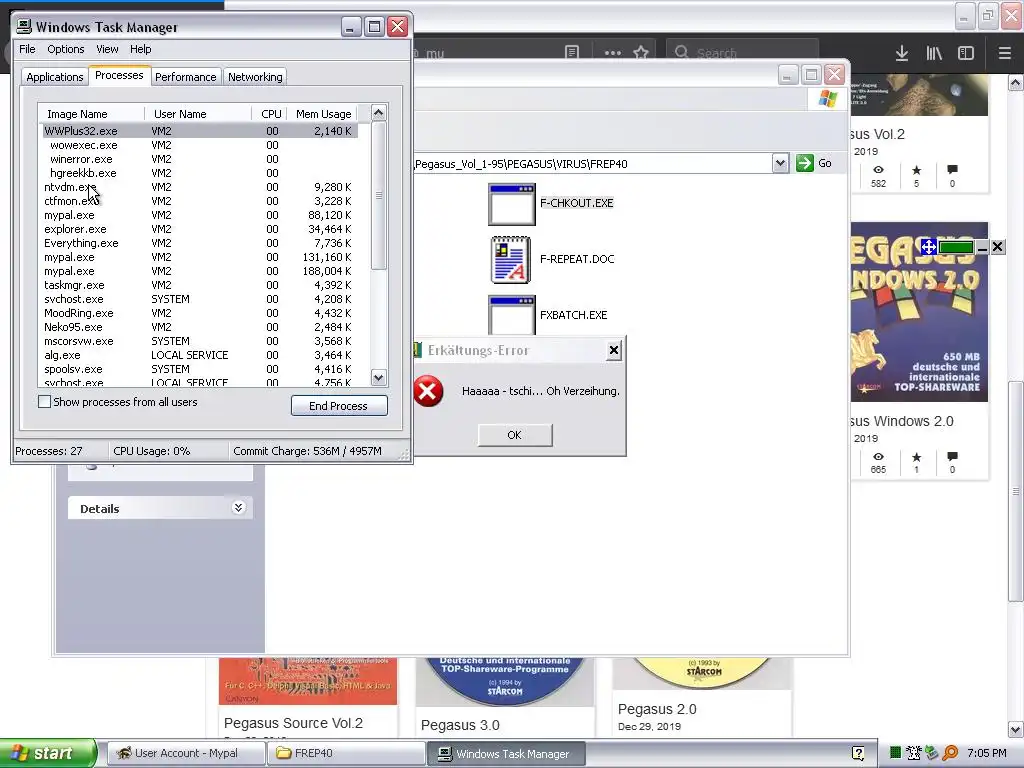Screen dimensions: 1024x768
Task: Click the browser downloads arrow icon
Action: [902, 53]
